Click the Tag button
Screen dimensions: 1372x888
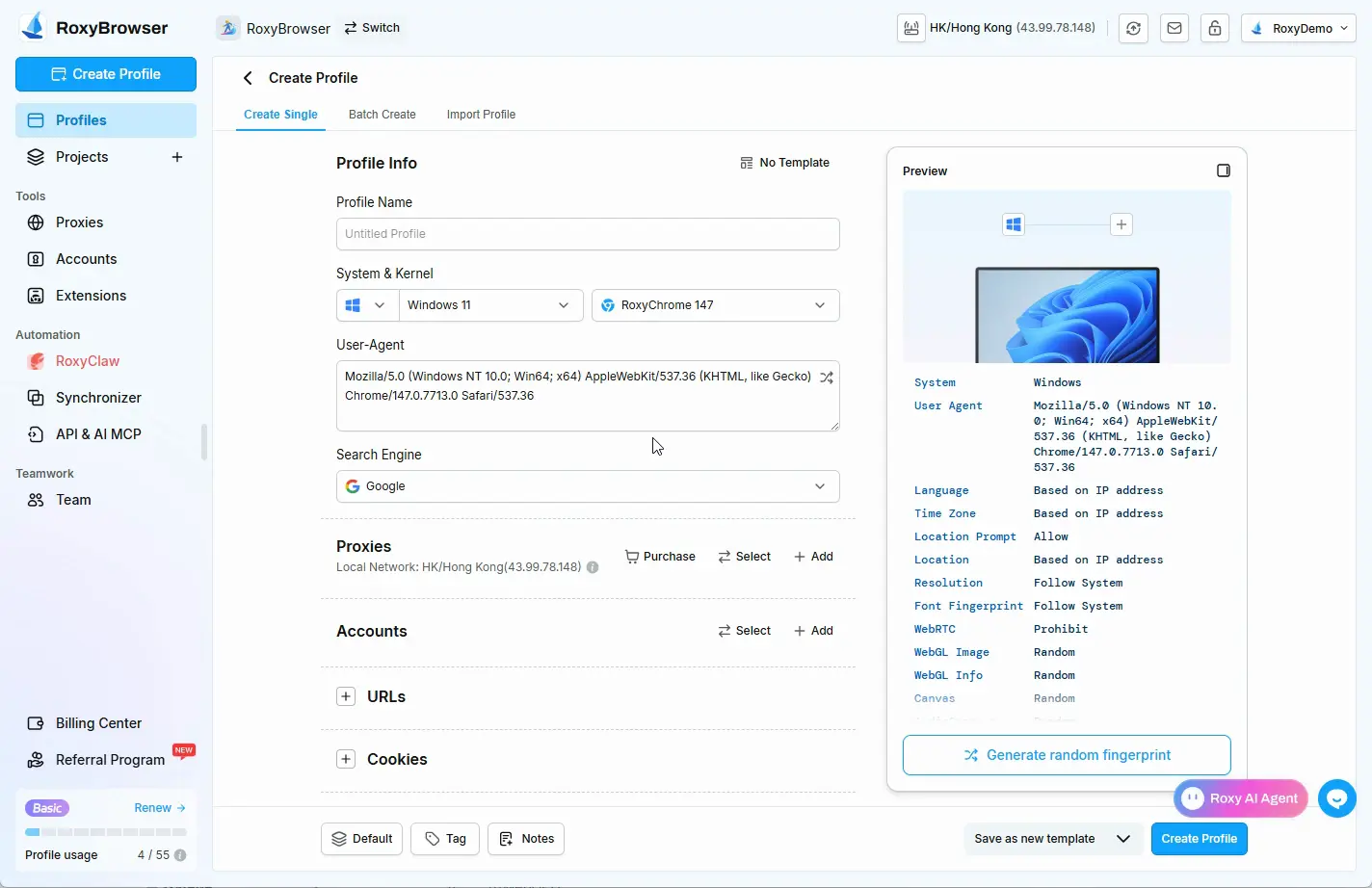[446, 839]
